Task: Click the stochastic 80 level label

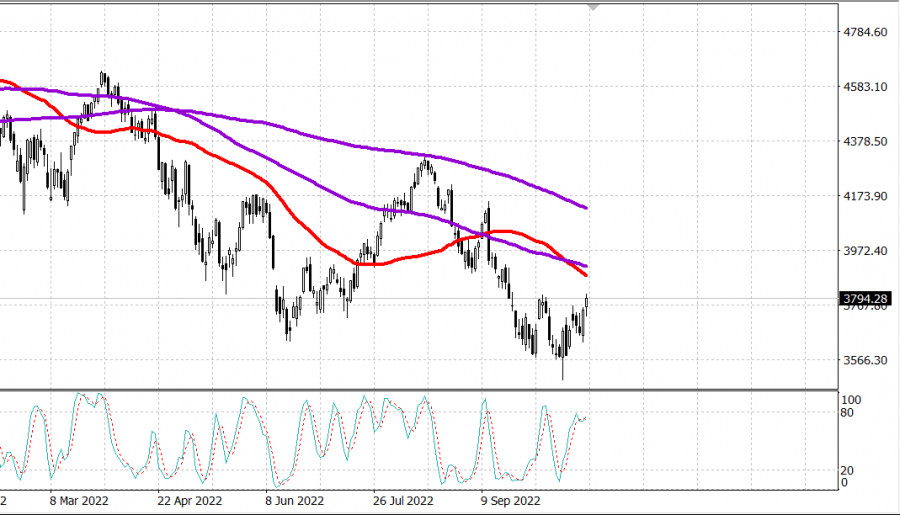Action: [x=846, y=412]
